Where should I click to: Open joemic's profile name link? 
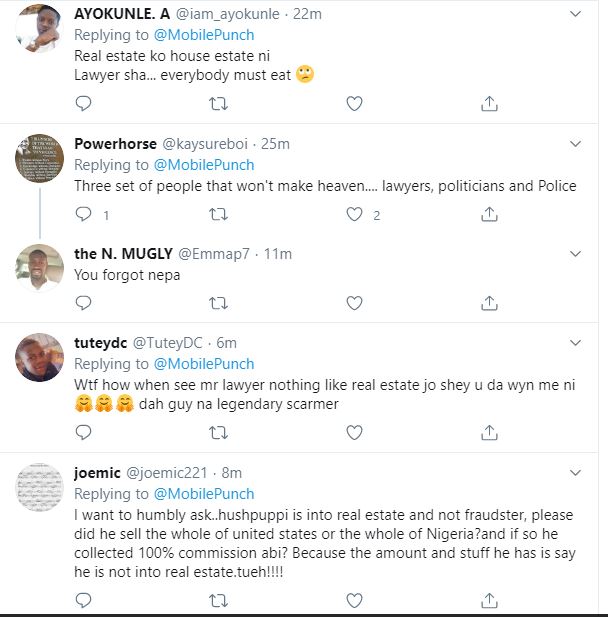[98, 473]
